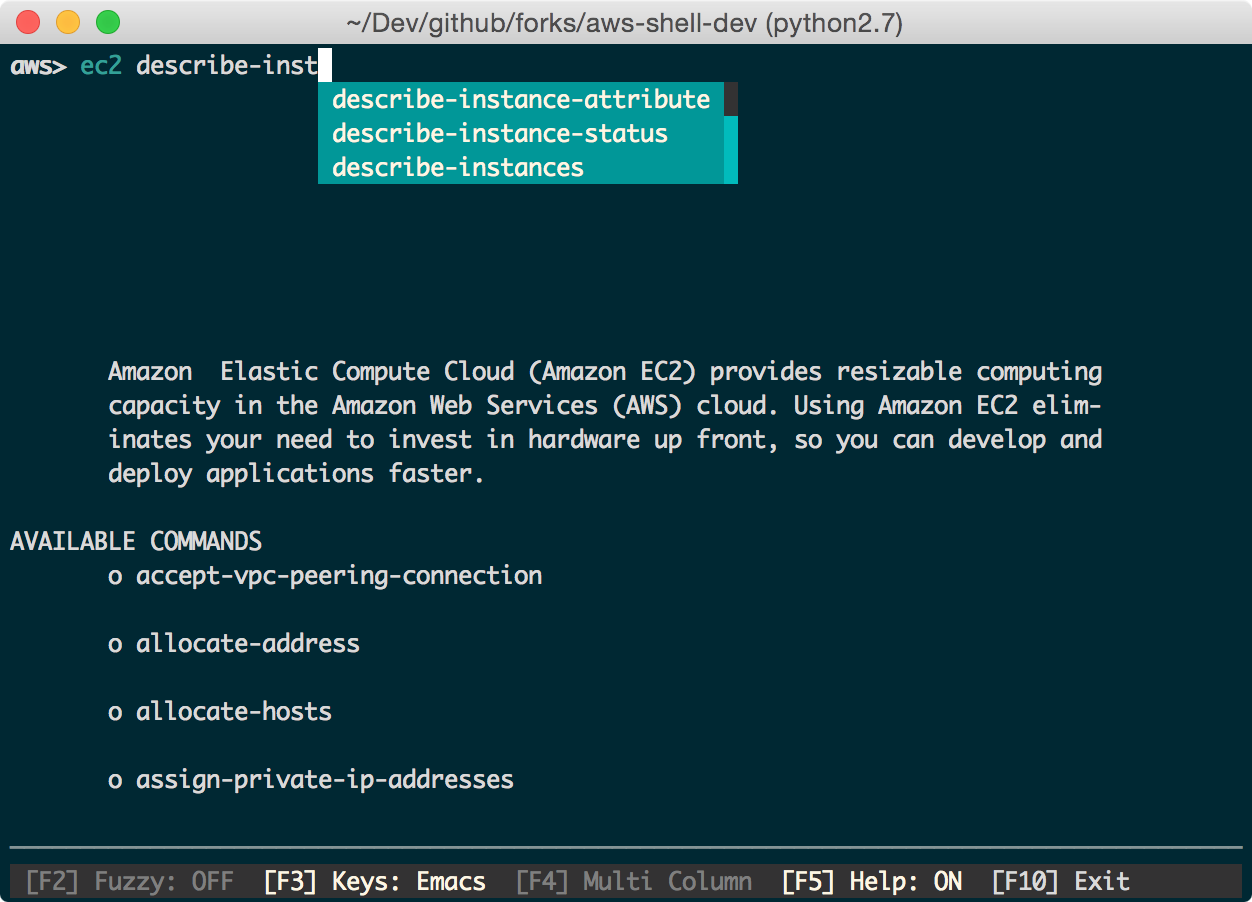The height and width of the screenshot is (902, 1252).
Task: Click the Amazon Elastic Compute Cloud description line
Action: tap(605, 372)
